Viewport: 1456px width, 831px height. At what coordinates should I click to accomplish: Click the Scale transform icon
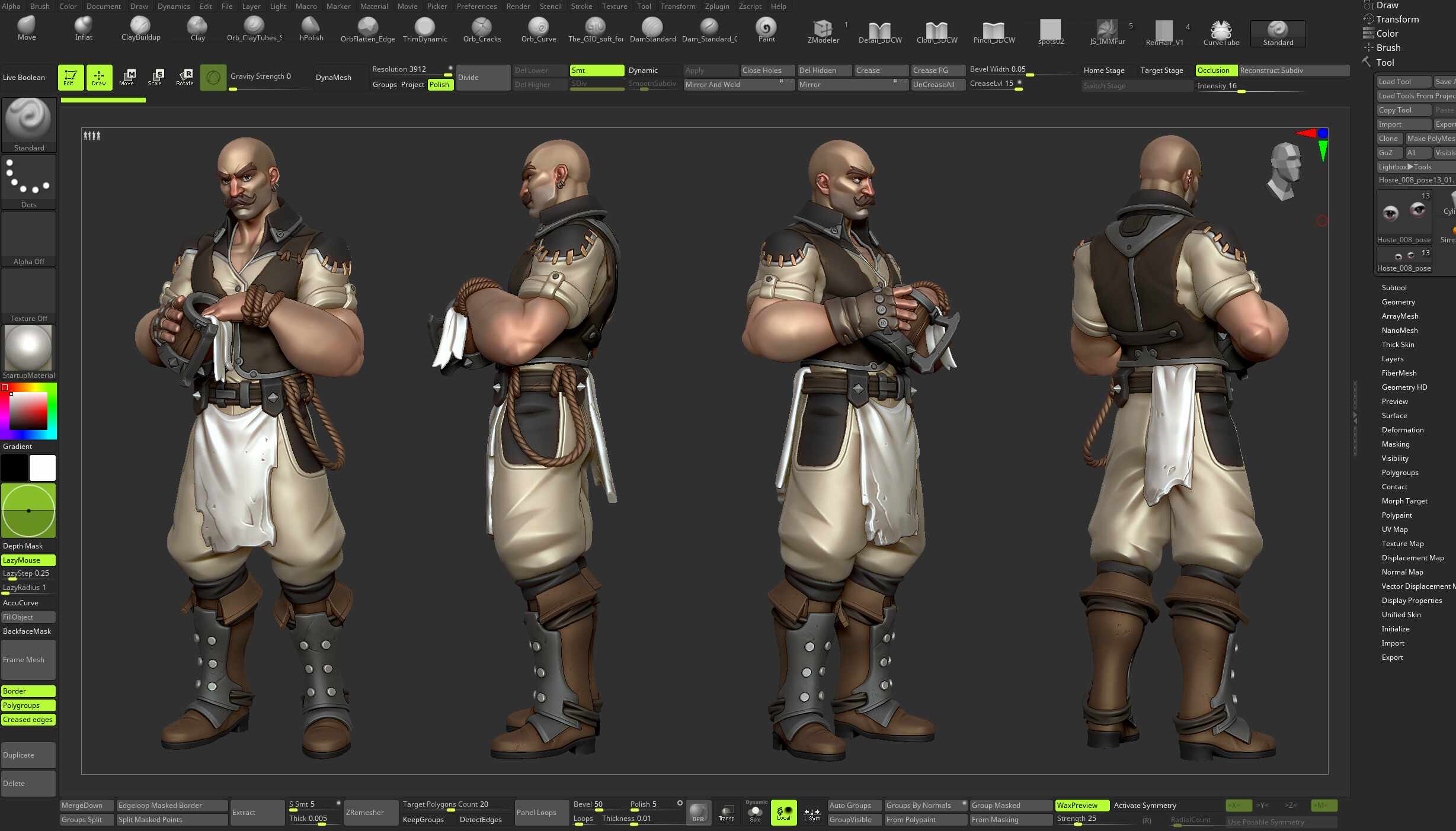[x=156, y=77]
